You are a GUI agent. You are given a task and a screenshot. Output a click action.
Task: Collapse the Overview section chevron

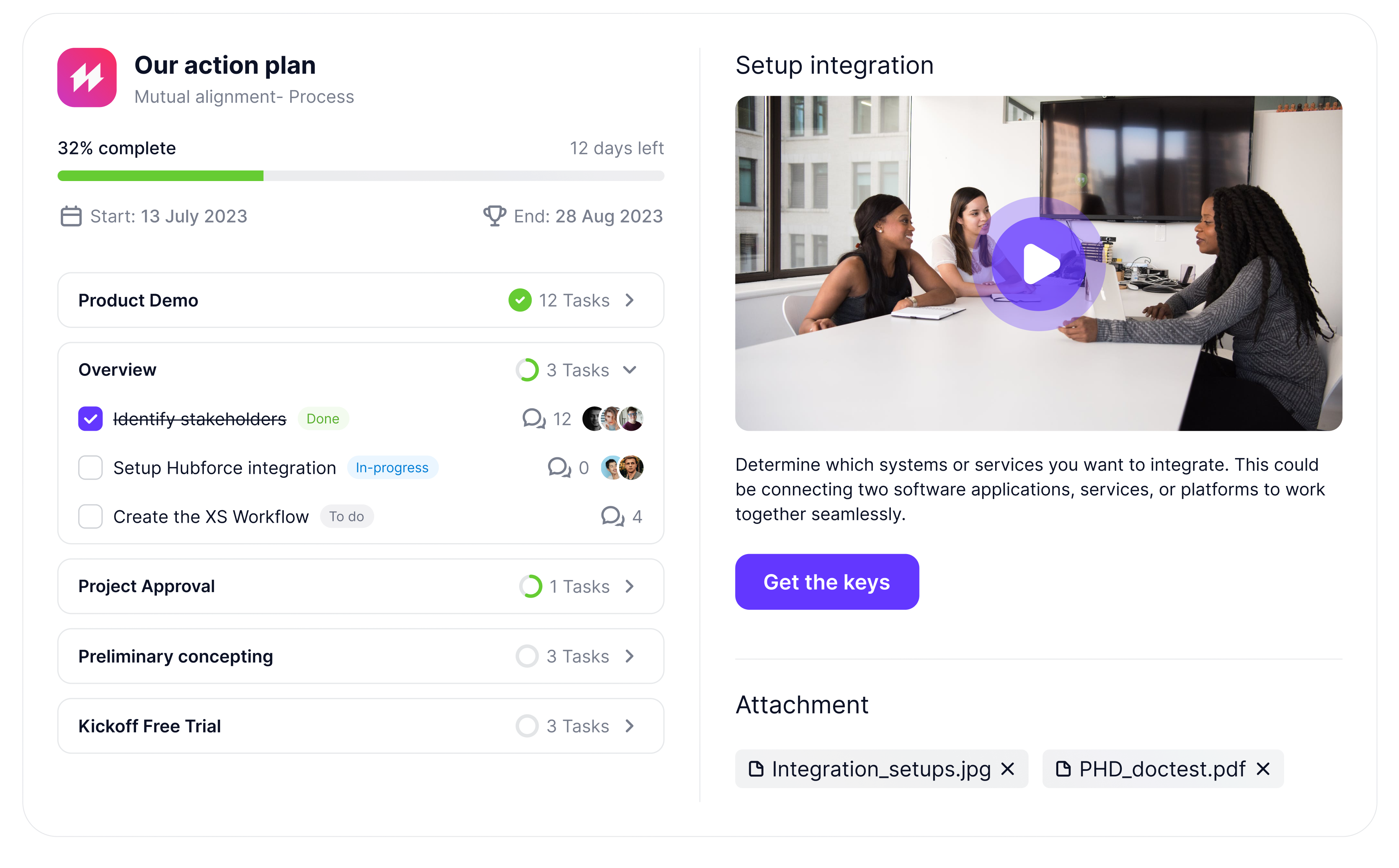(630, 370)
